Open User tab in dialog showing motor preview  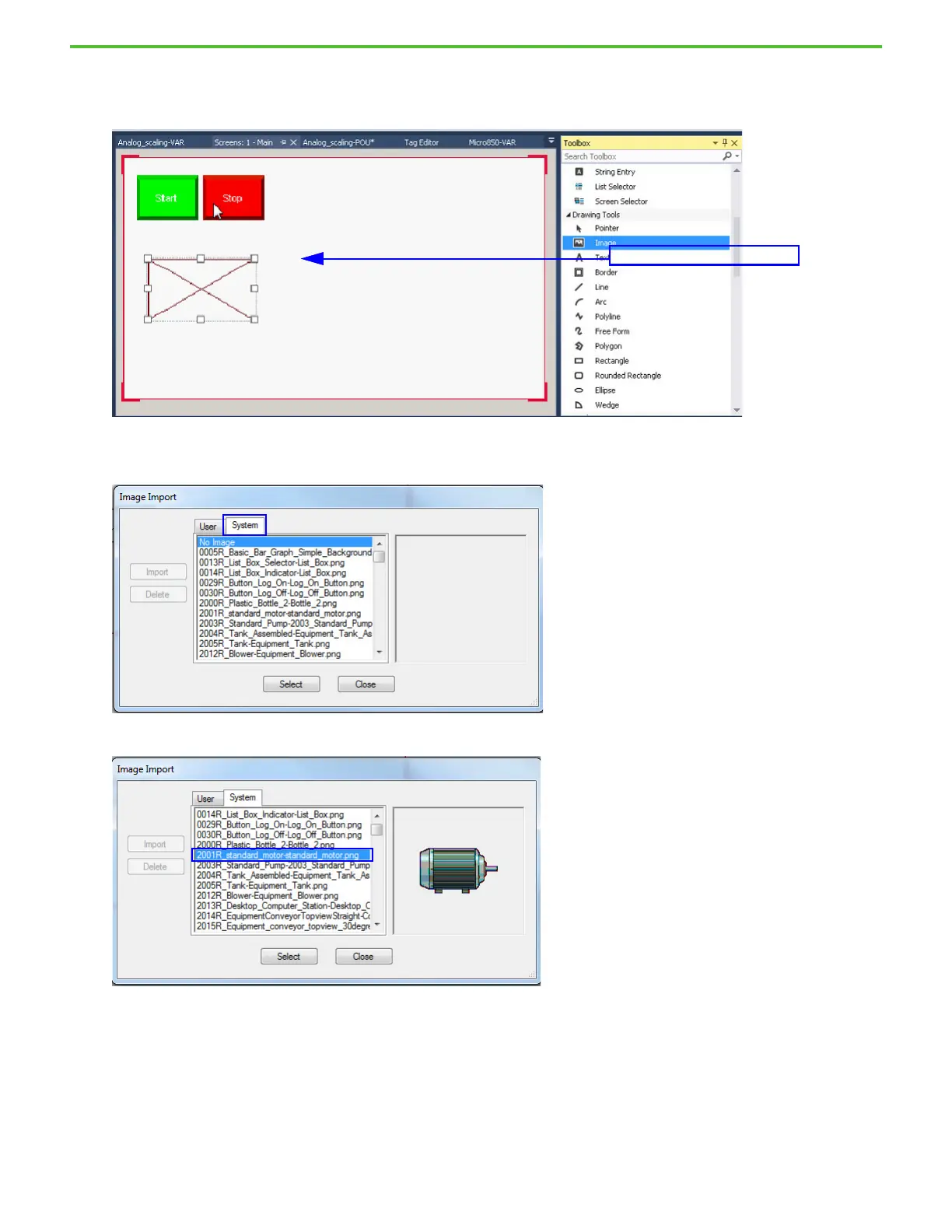(x=205, y=799)
